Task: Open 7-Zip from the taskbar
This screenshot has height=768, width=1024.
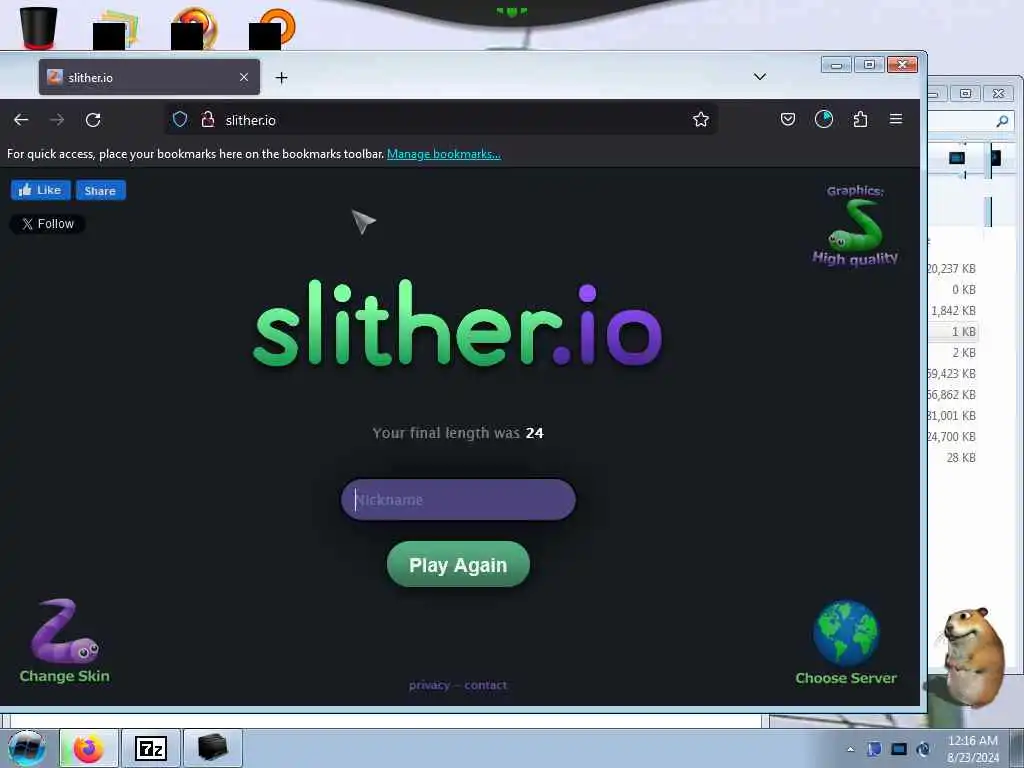Action: pos(150,748)
